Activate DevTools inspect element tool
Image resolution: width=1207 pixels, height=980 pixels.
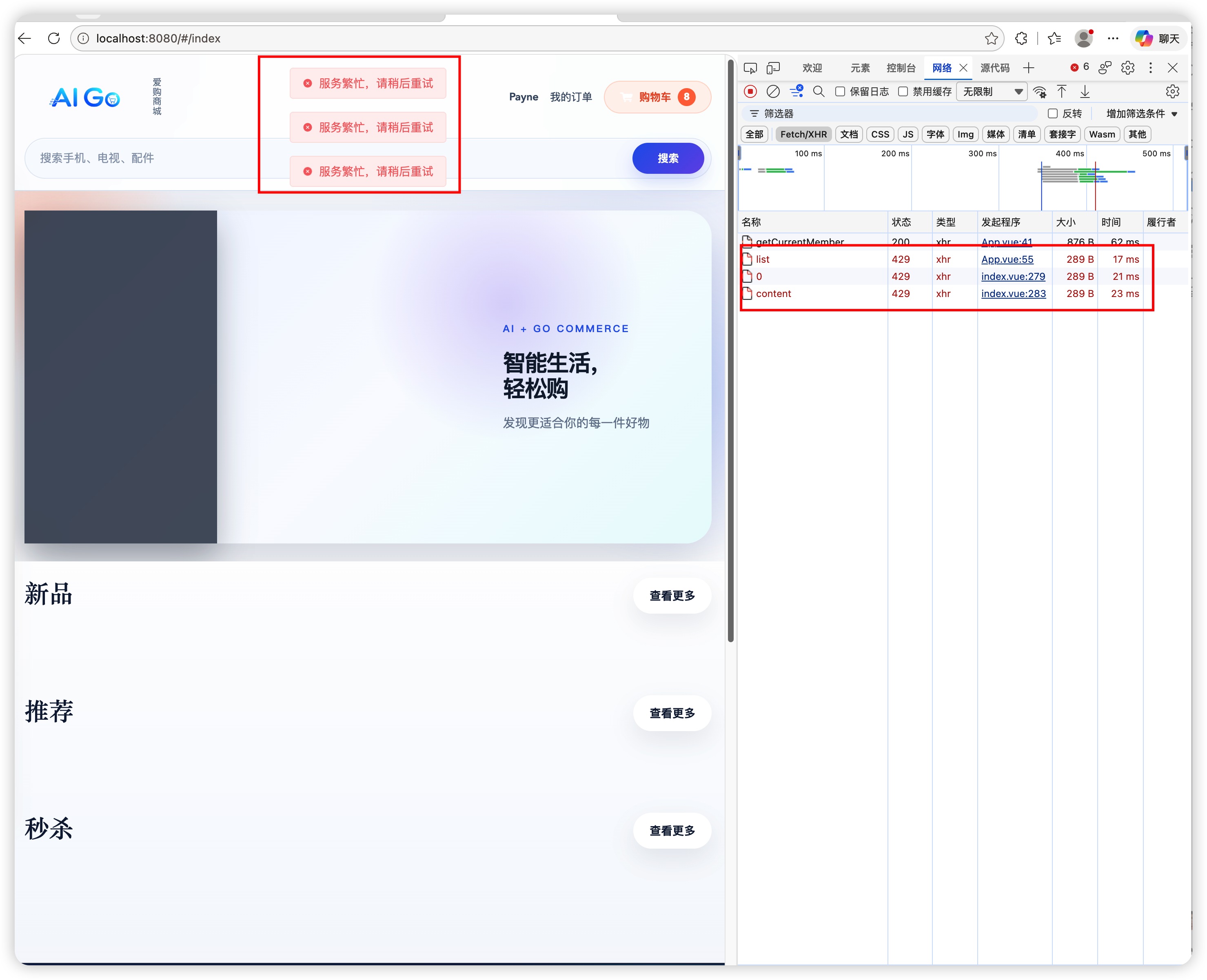tap(750, 68)
